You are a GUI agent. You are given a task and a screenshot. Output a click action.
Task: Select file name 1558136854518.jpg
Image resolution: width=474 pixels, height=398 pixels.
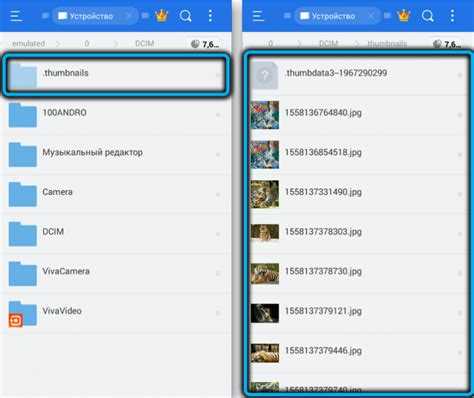[323, 152]
